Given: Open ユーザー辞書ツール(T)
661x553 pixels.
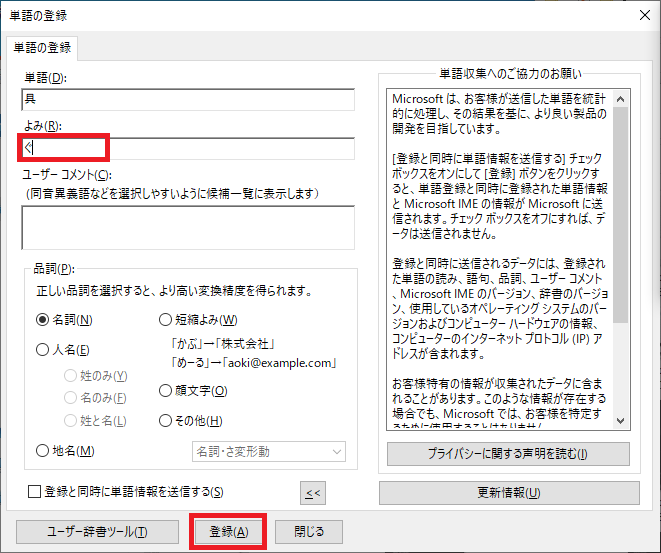Looking at the screenshot, I should click(97, 532).
